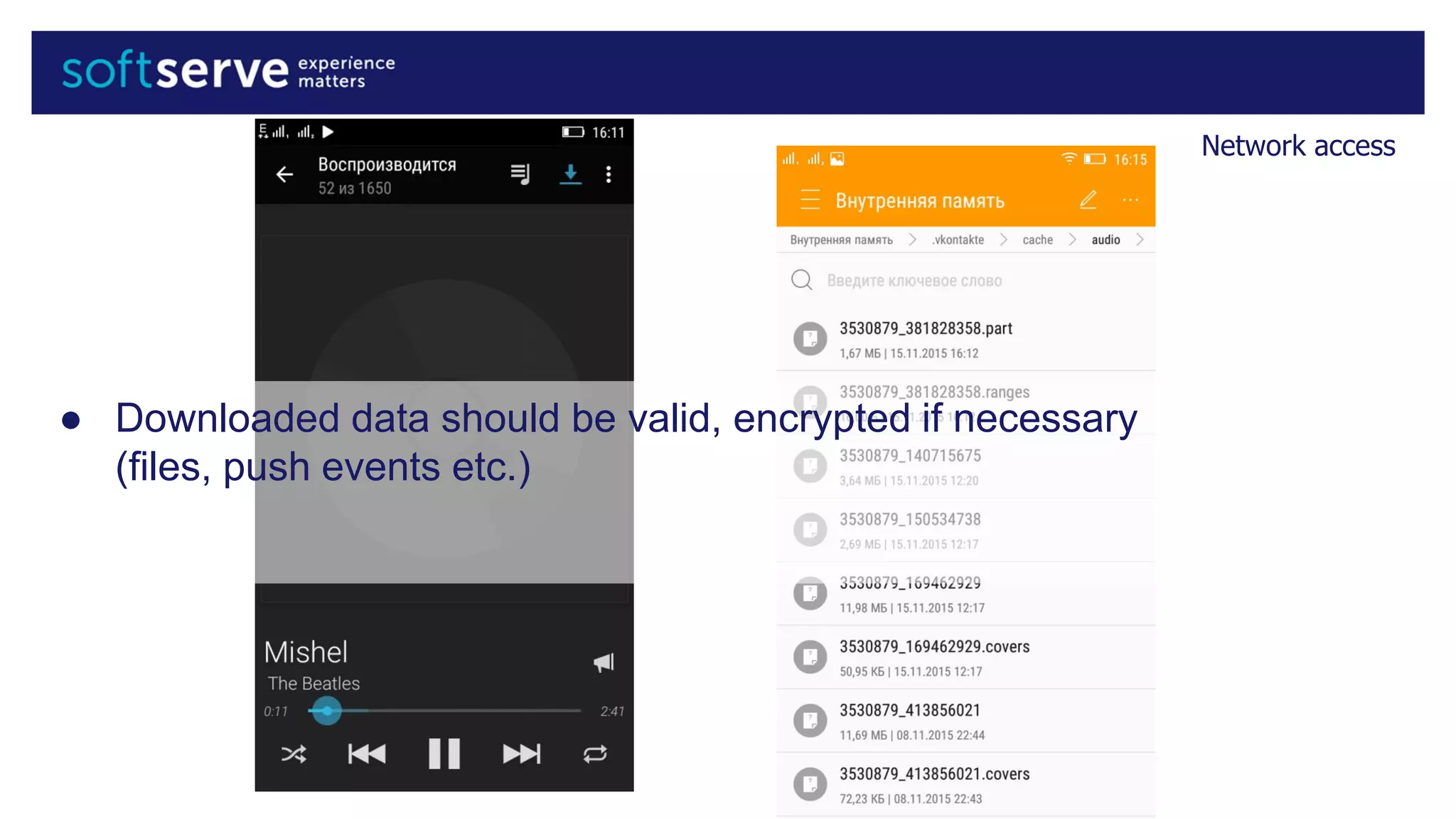Open the three-dot overflow menu in player
The image size is (1456, 819).
(609, 174)
